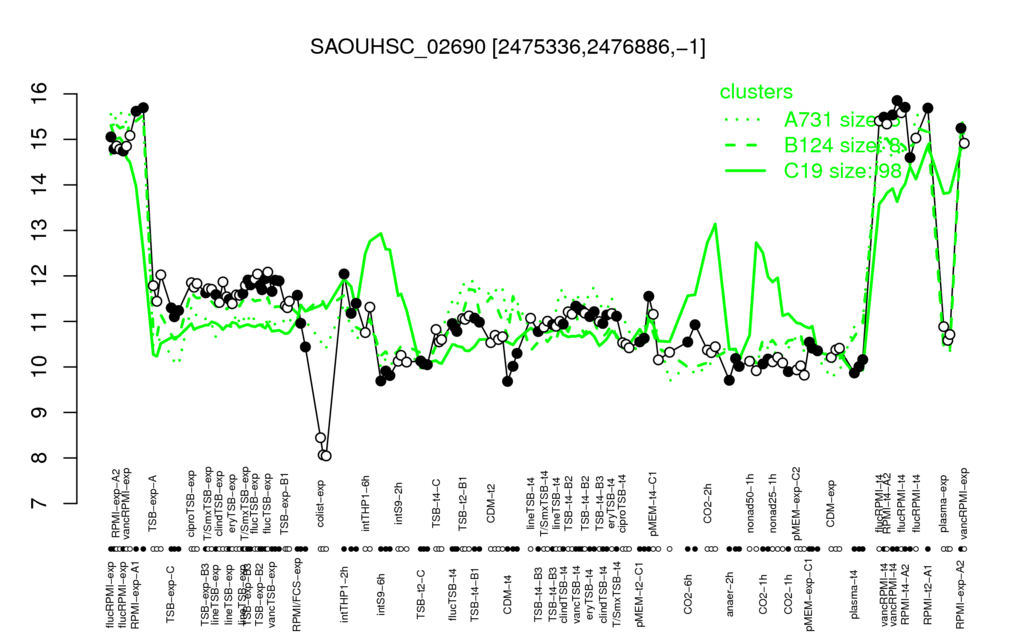Viewport: 1024px width, 640px height.
Task: Select y-axis tick label 9
Action: coord(39,412)
